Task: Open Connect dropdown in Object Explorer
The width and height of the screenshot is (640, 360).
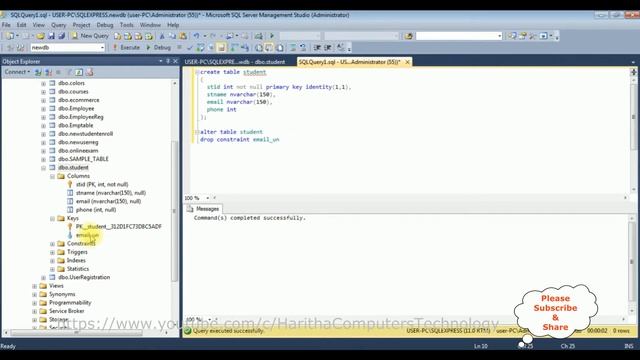Action: tap(17, 72)
